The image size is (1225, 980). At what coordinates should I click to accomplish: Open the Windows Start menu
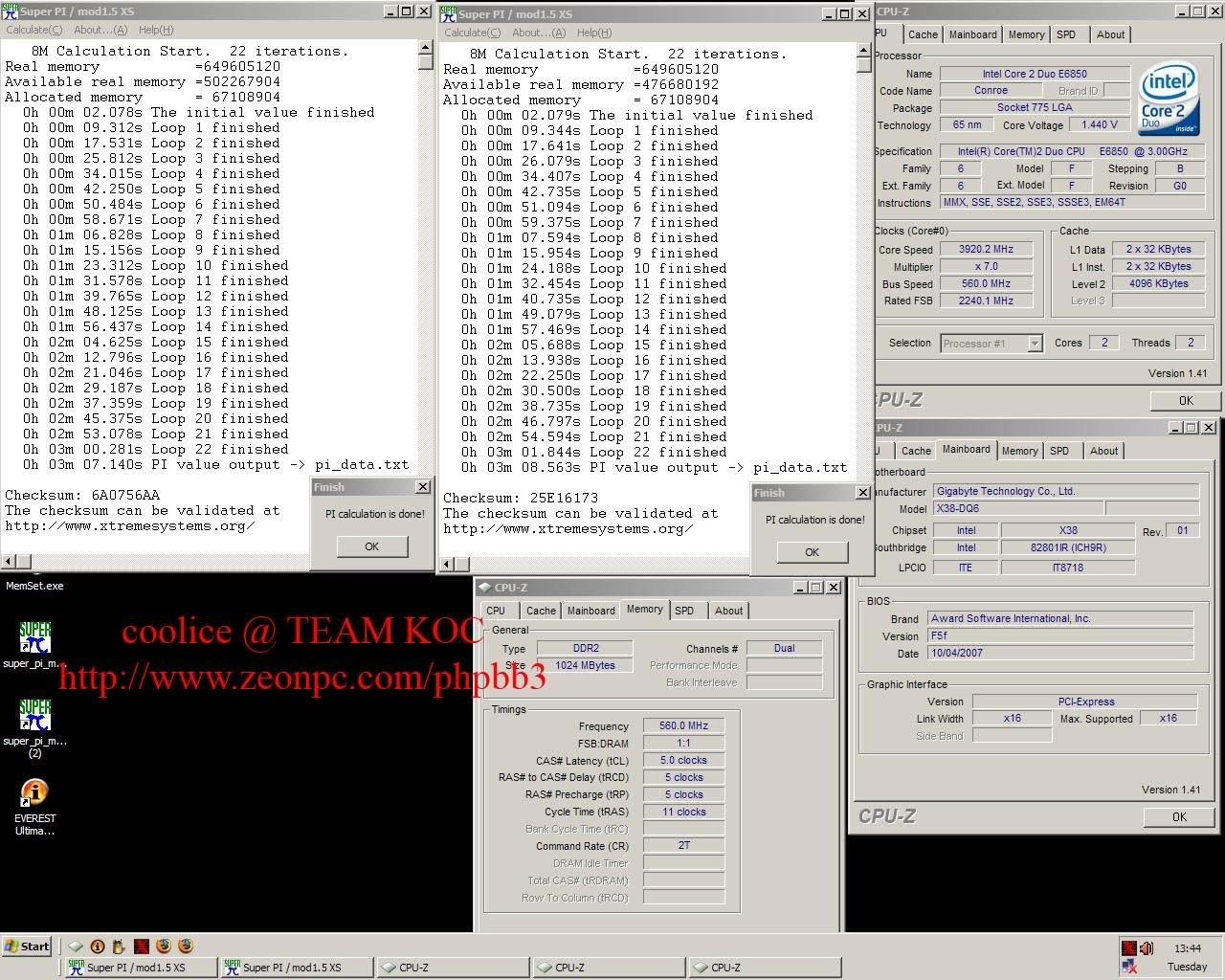[x=27, y=947]
